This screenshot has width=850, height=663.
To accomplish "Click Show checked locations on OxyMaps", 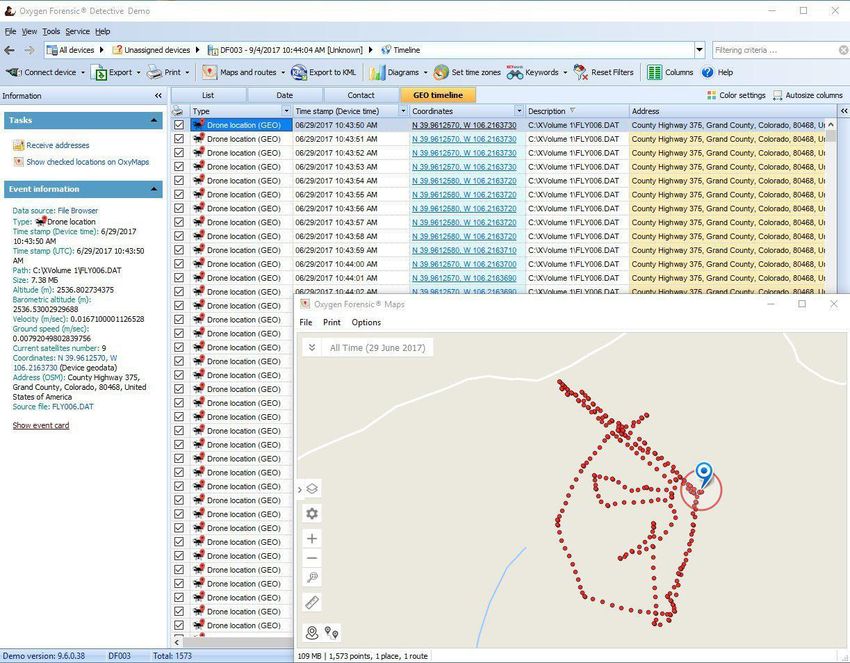I will point(87,162).
